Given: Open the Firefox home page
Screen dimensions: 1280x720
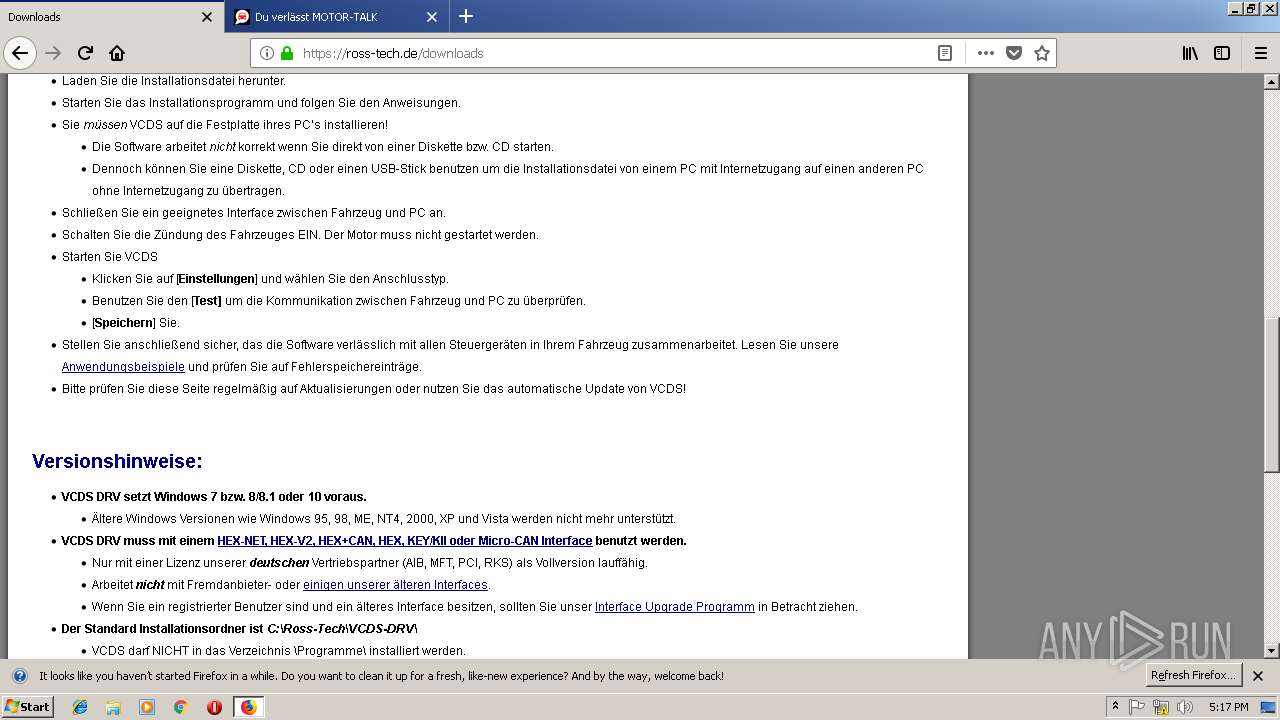Looking at the screenshot, I should [x=117, y=53].
